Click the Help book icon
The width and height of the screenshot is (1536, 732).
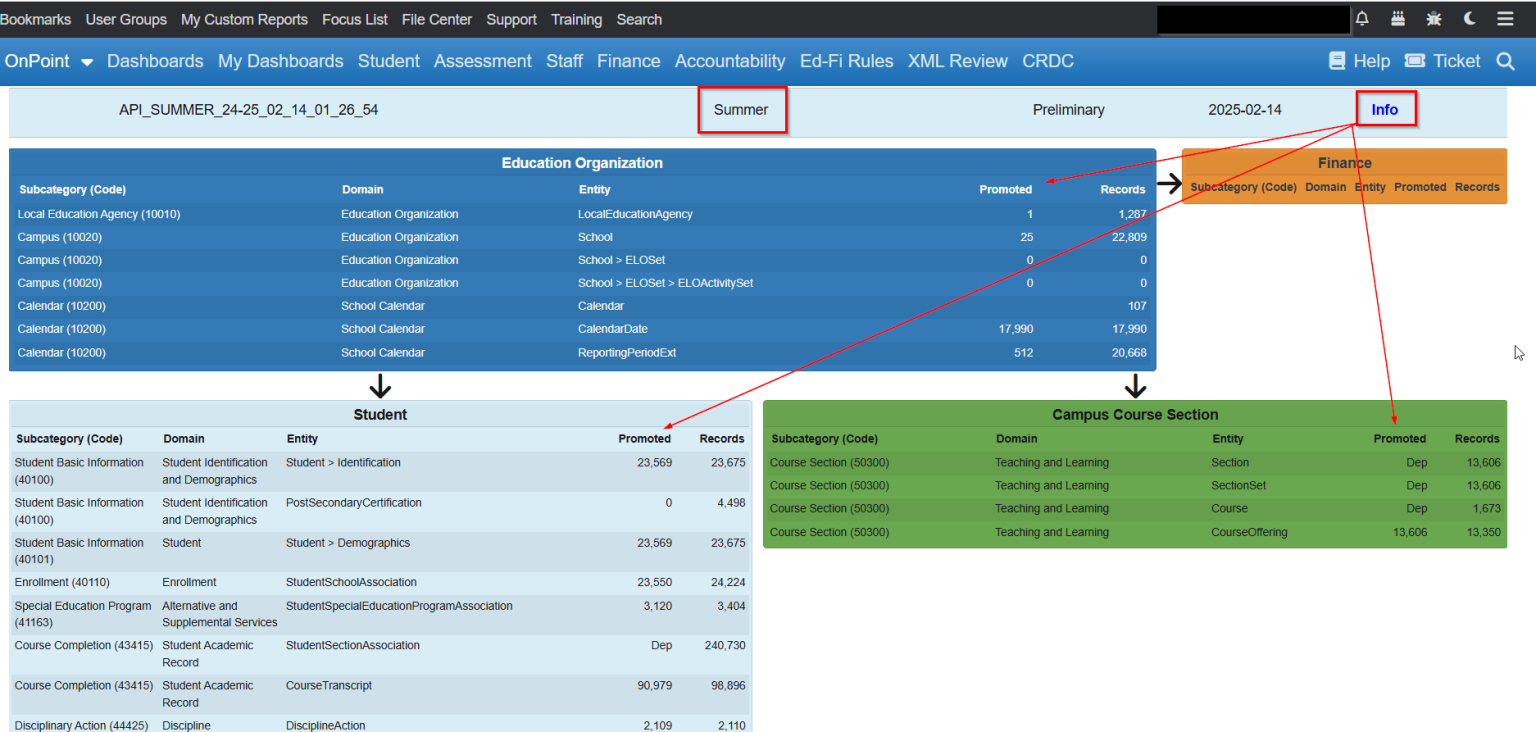[x=1337, y=60]
